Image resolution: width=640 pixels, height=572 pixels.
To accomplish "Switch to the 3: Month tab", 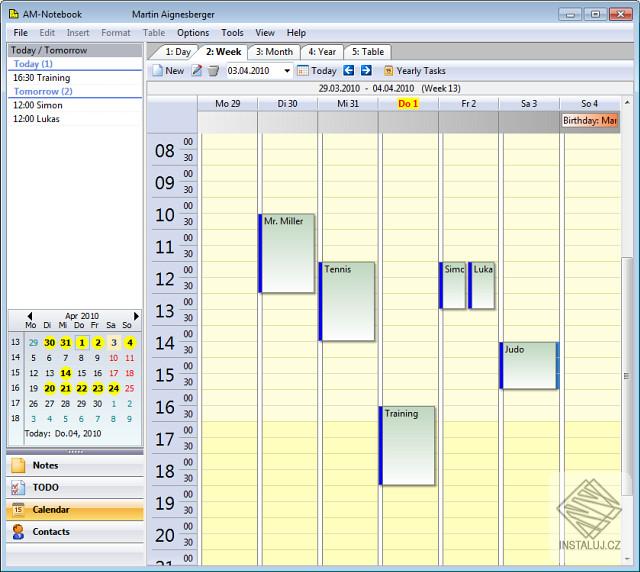I will [274, 52].
